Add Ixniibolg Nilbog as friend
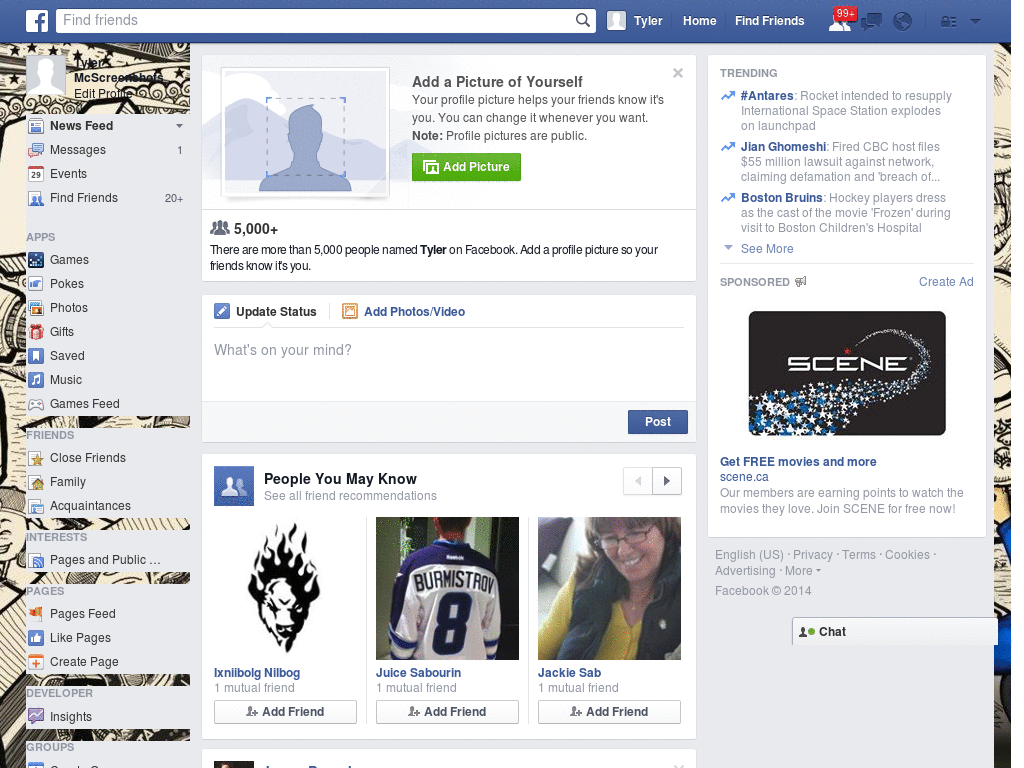Screen dimensions: 1024x768 coord(285,712)
